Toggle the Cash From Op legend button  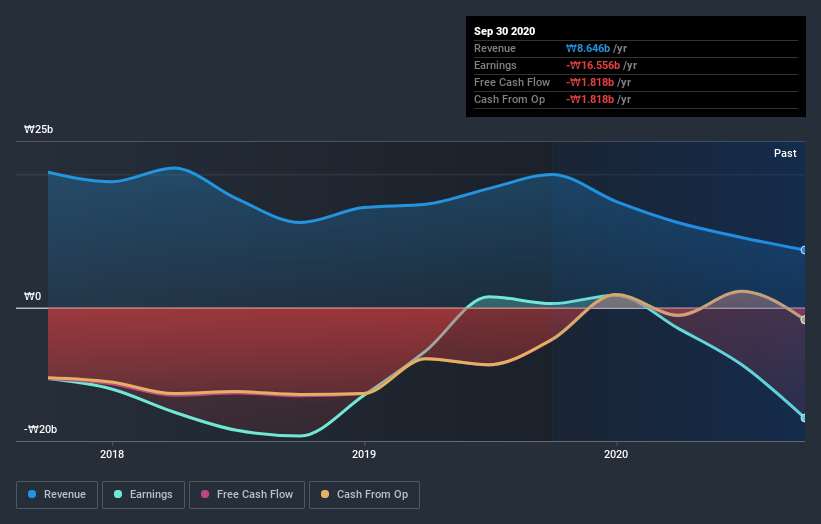point(364,495)
